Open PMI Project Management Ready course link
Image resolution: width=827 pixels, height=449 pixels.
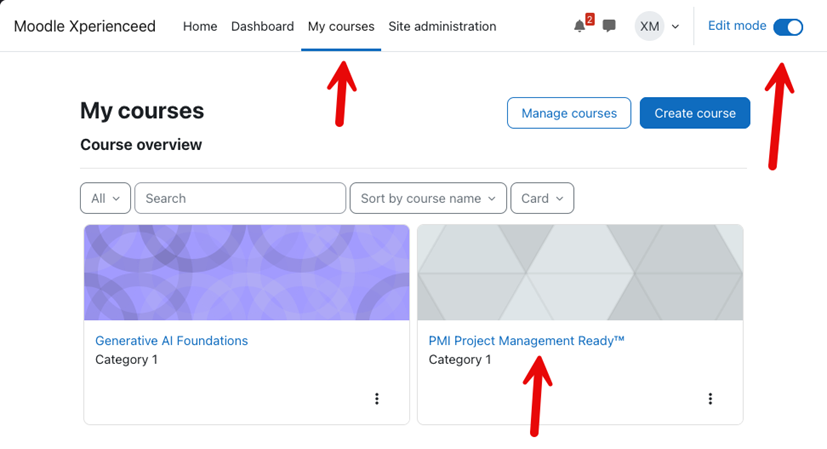click(x=526, y=341)
